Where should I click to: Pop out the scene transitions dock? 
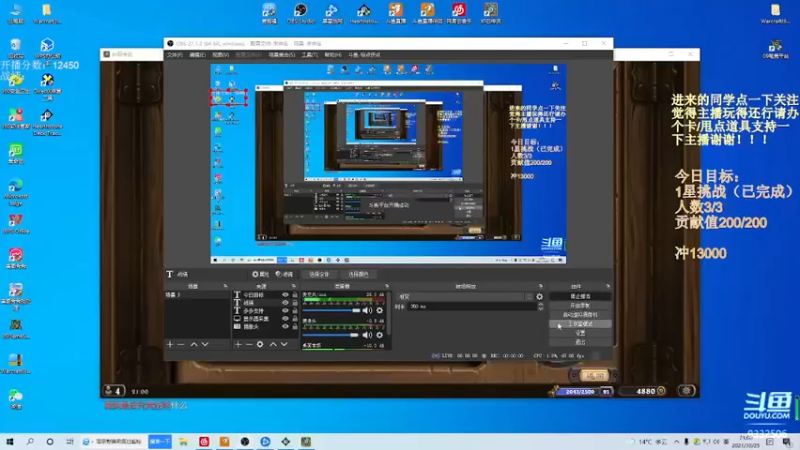click(541, 286)
